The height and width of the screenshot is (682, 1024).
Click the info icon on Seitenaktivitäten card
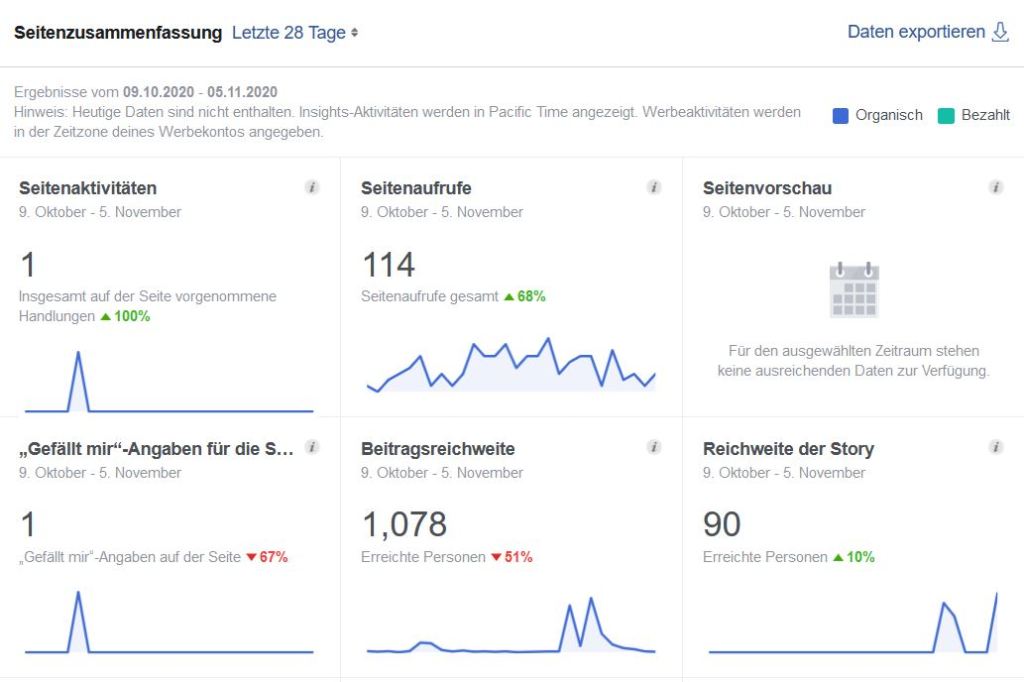pos(312,187)
